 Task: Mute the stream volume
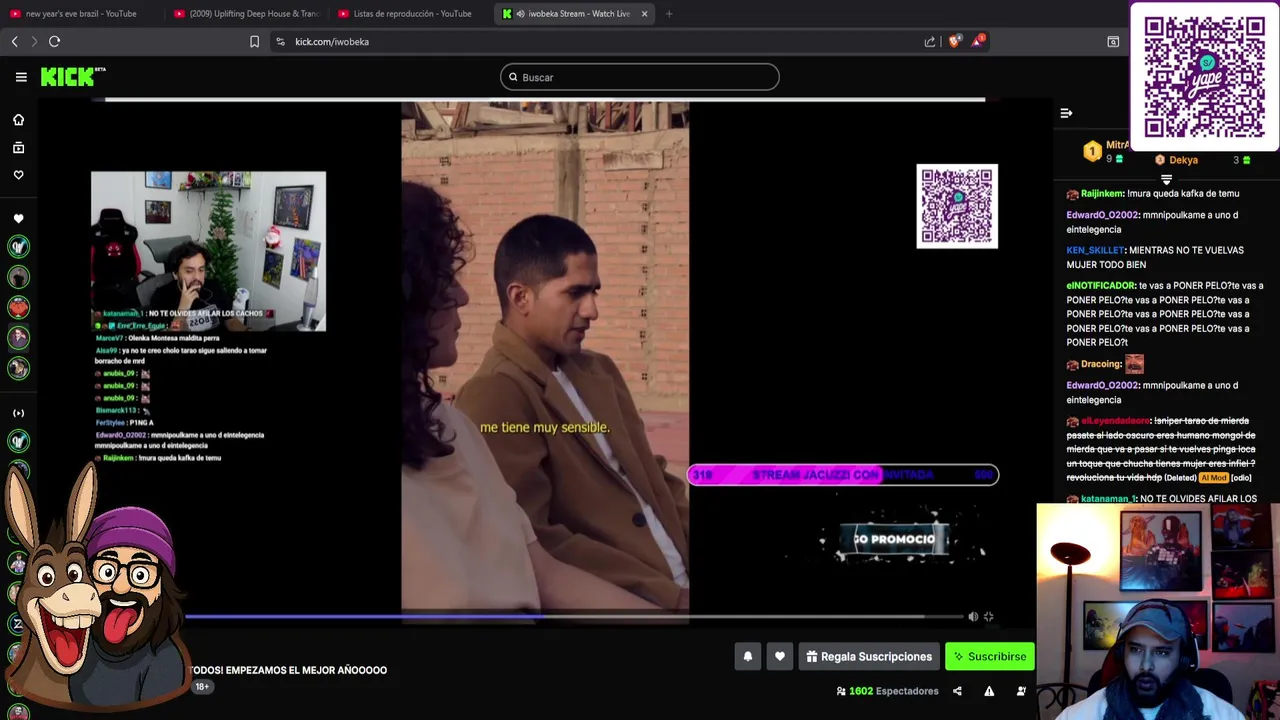click(973, 617)
